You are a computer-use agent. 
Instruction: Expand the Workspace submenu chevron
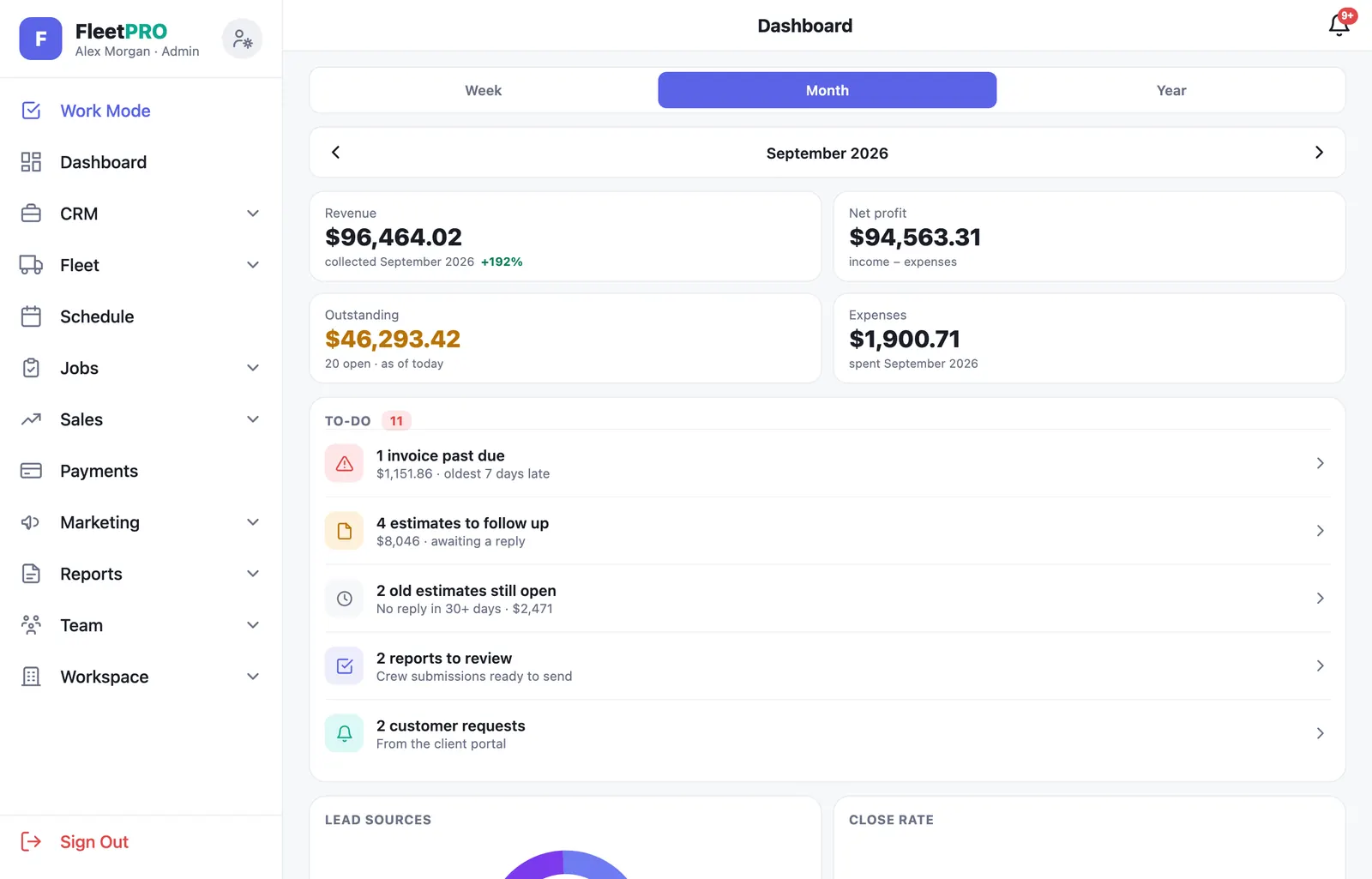[253, 677]
